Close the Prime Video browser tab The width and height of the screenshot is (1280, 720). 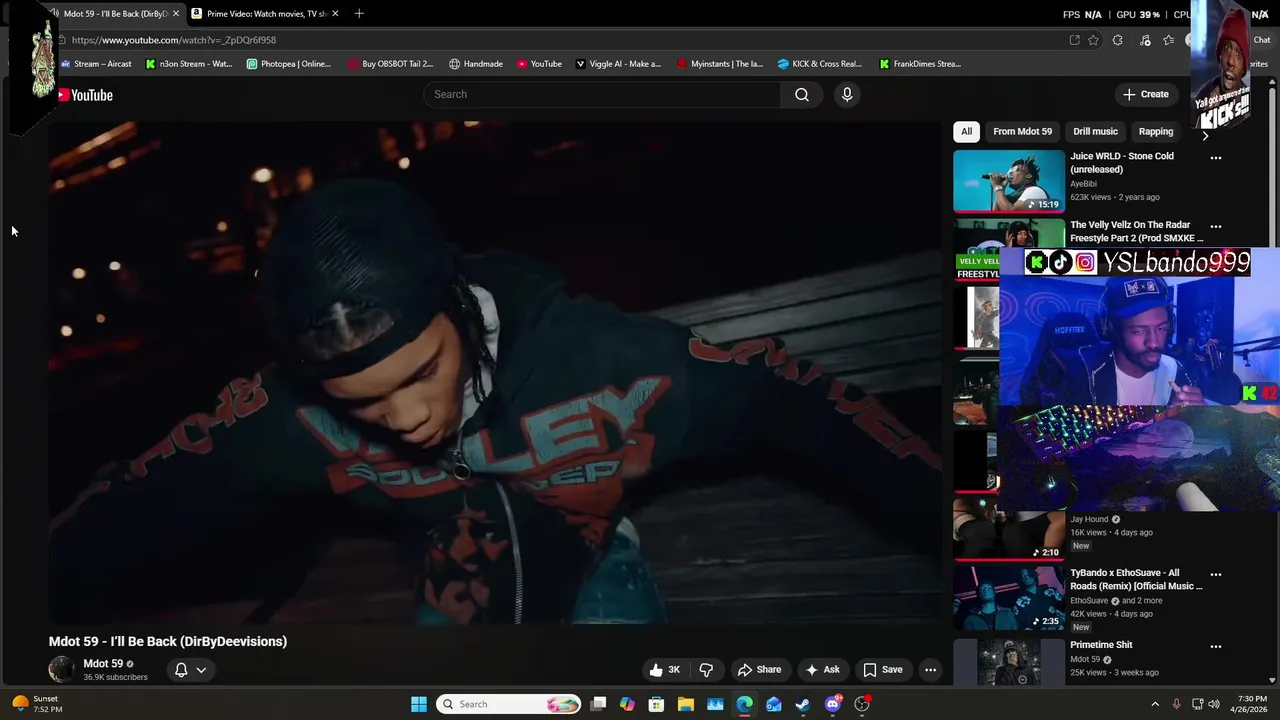(335, 14)
